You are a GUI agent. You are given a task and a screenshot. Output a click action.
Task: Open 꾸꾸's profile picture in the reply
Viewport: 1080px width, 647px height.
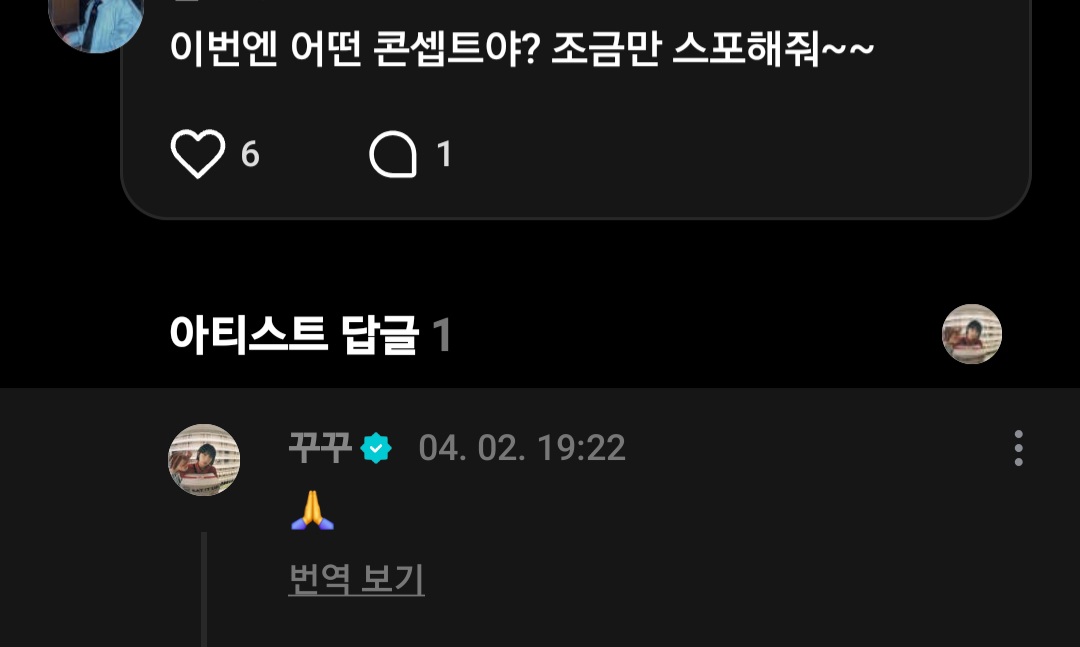coord(204,460)
